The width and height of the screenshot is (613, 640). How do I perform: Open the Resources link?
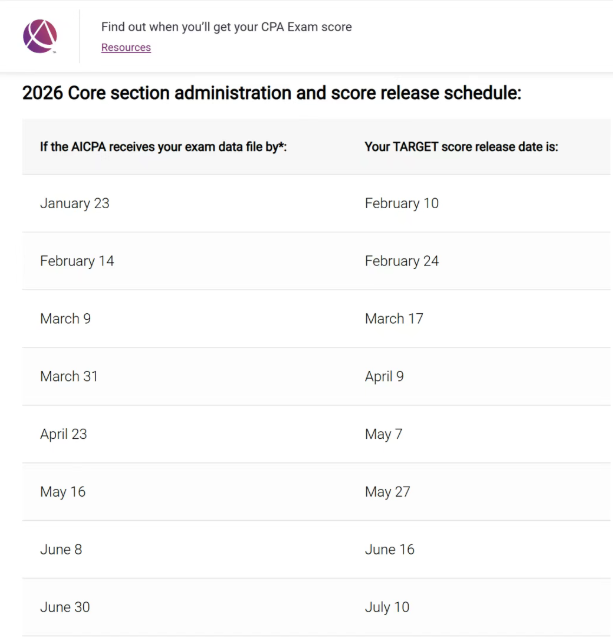[126, 47]
